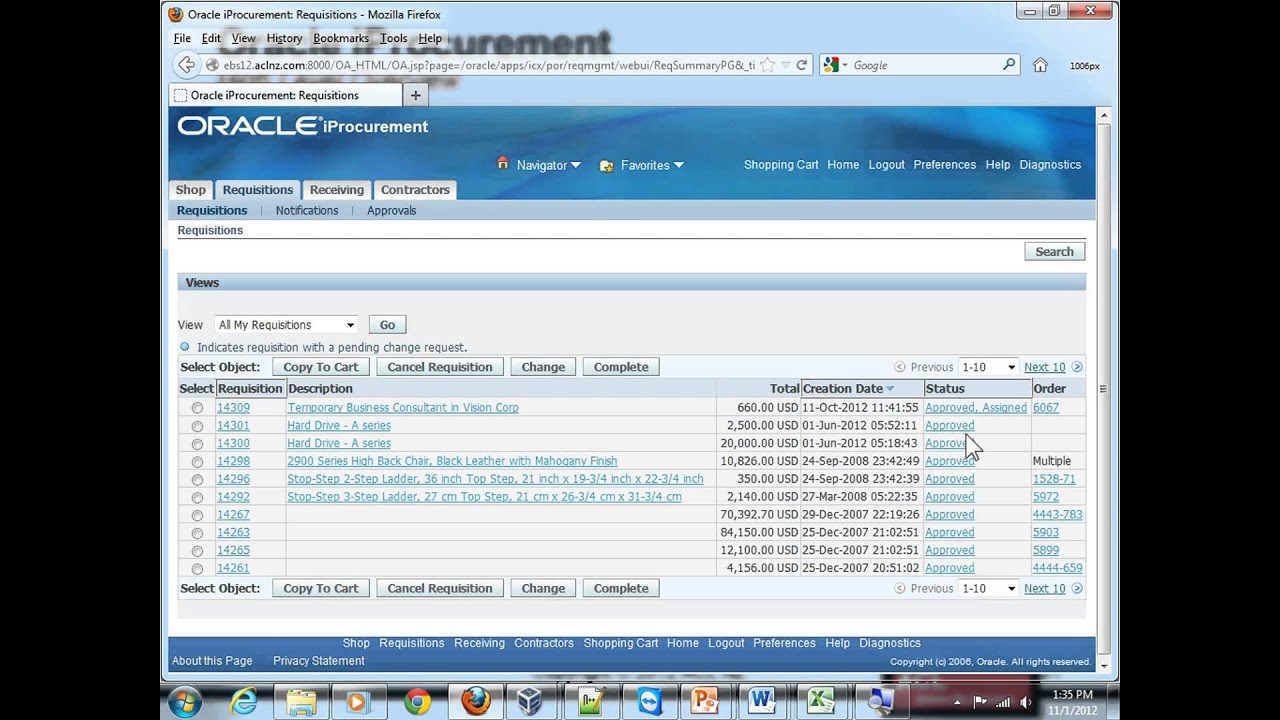Image resolution: width=1280 pixels, height=720 pixels.
Task: Open order 6067 link
Action: (x=1045, y=408)
